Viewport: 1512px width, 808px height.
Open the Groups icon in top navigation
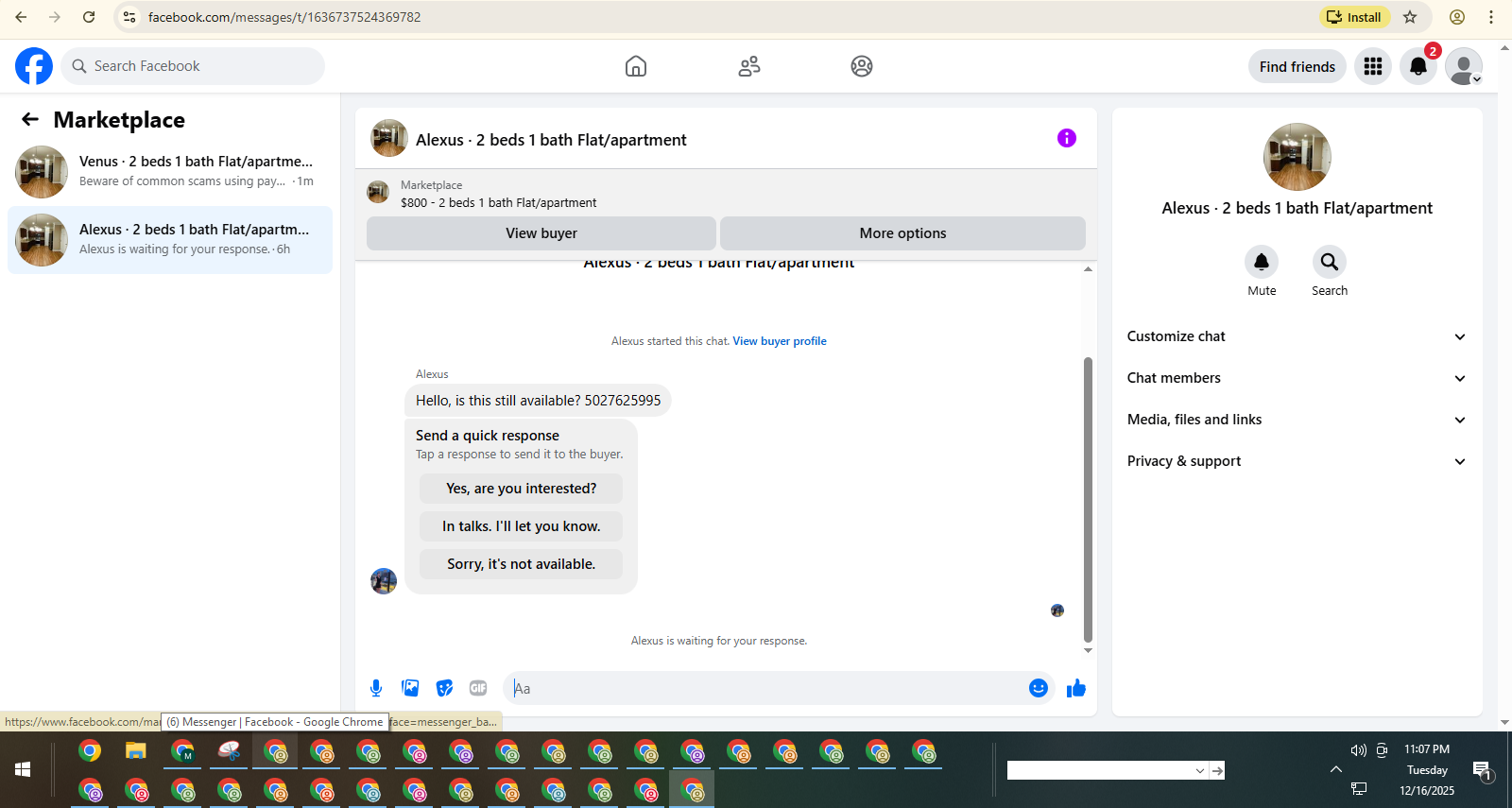click(862, 66)
